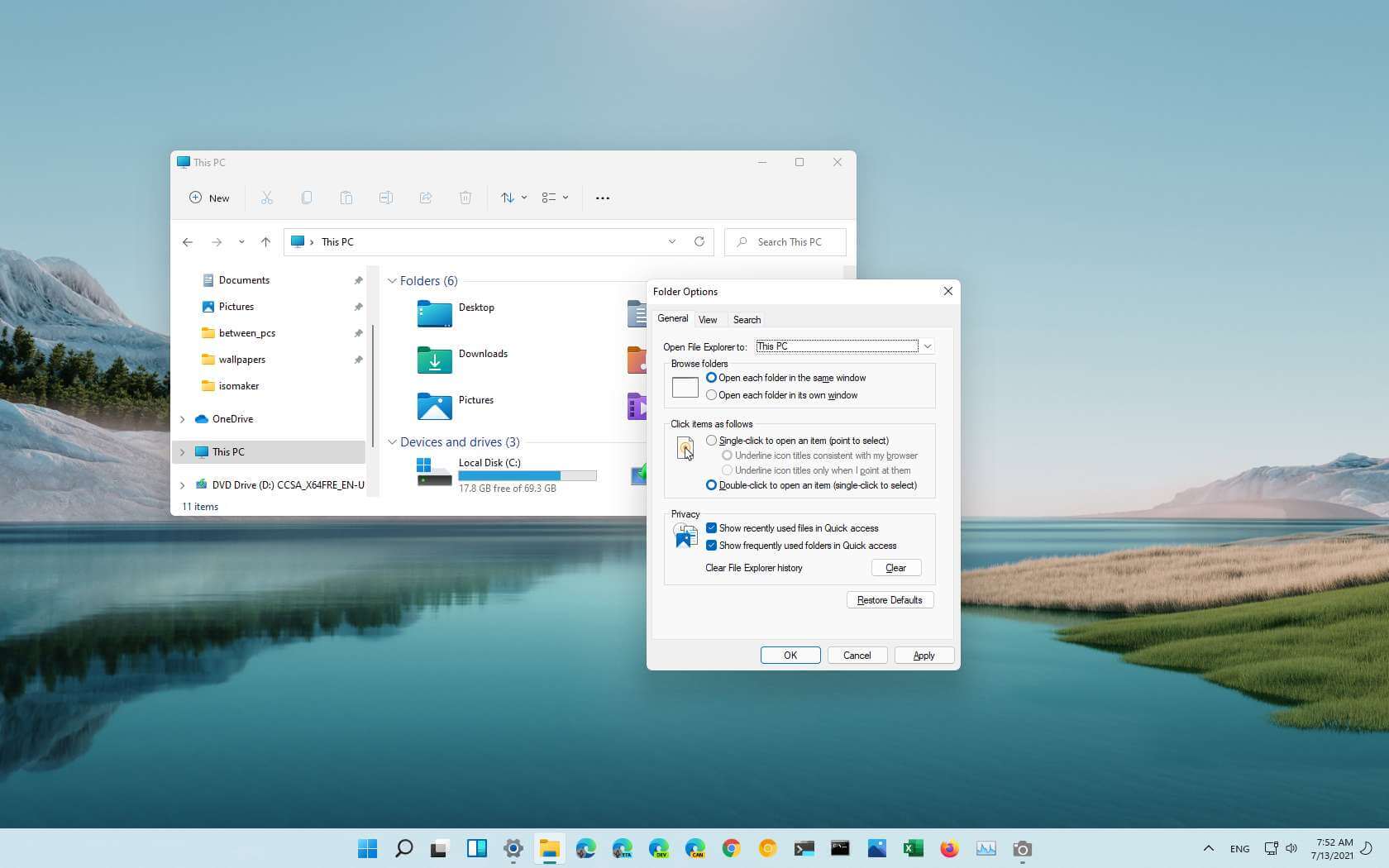The width and height of the screenshot is (1389, 868).
Task: Open Microsoft Edge from the taskbar
Action: (x=585, y=848)
